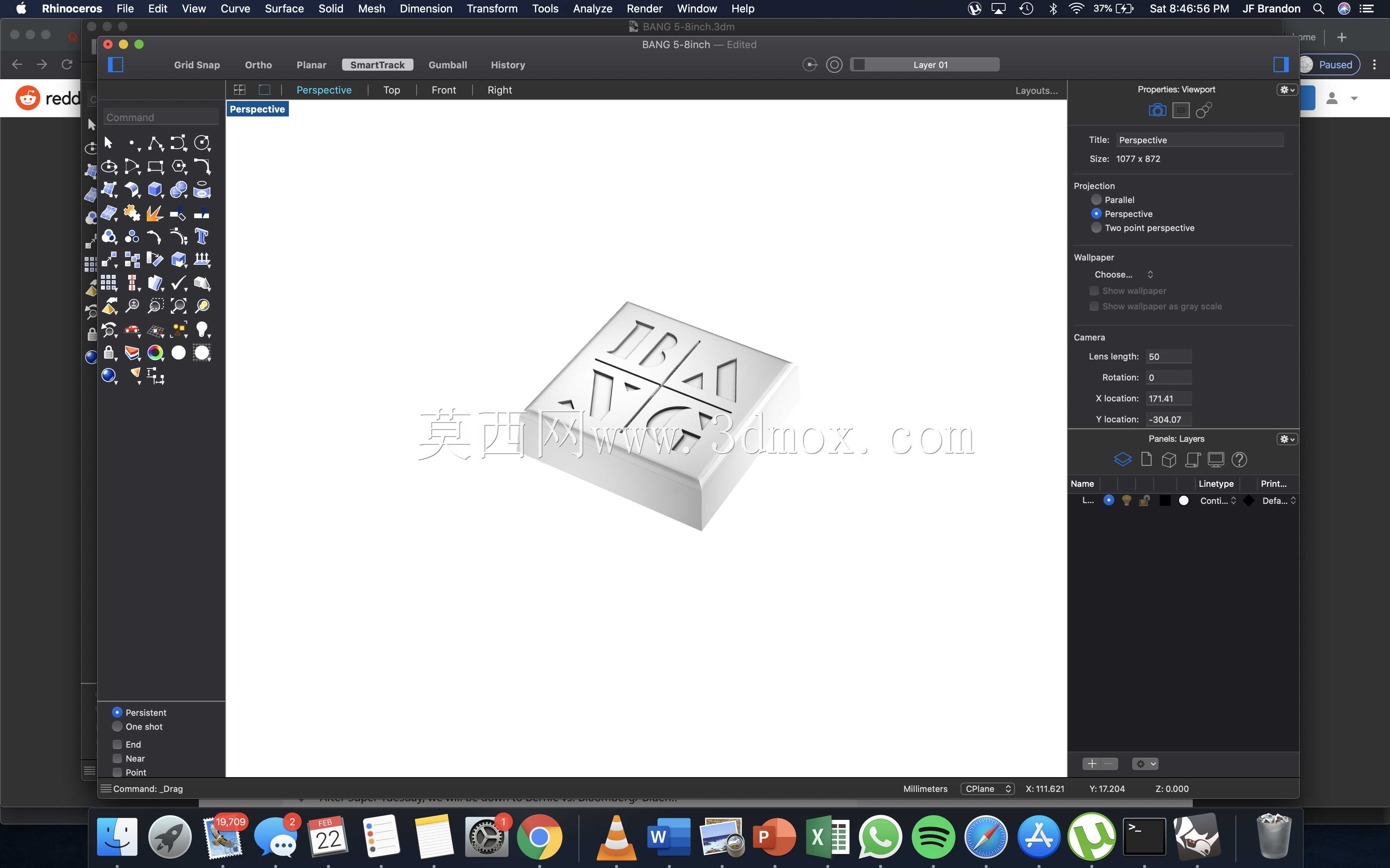The image size is (1390, 868).
Task: Click the Command input field
Action: pos(161,117)
